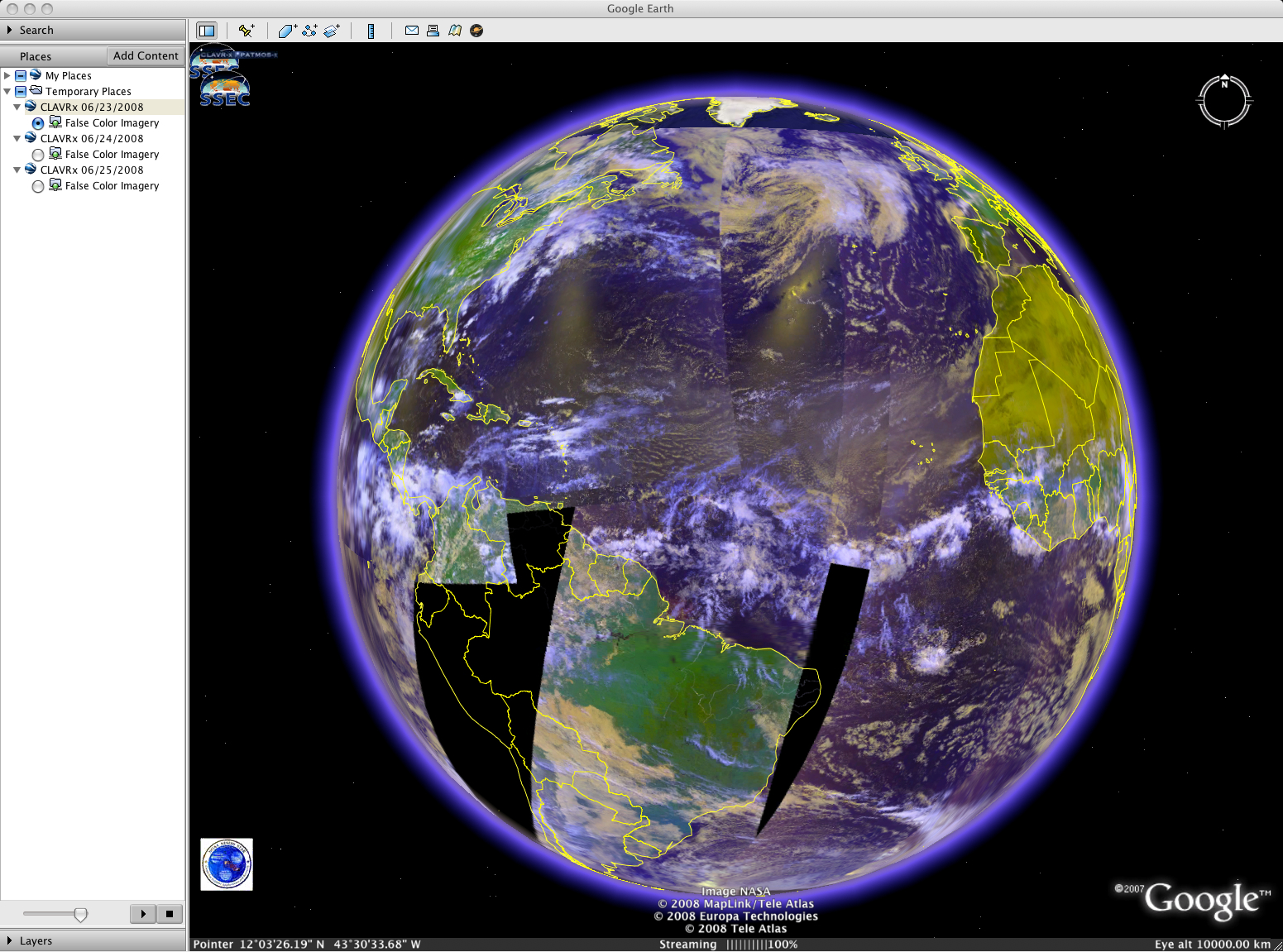1283x952 pixels.
Task: Add an image overlay from the toolbar
Action: pos(332,31)
